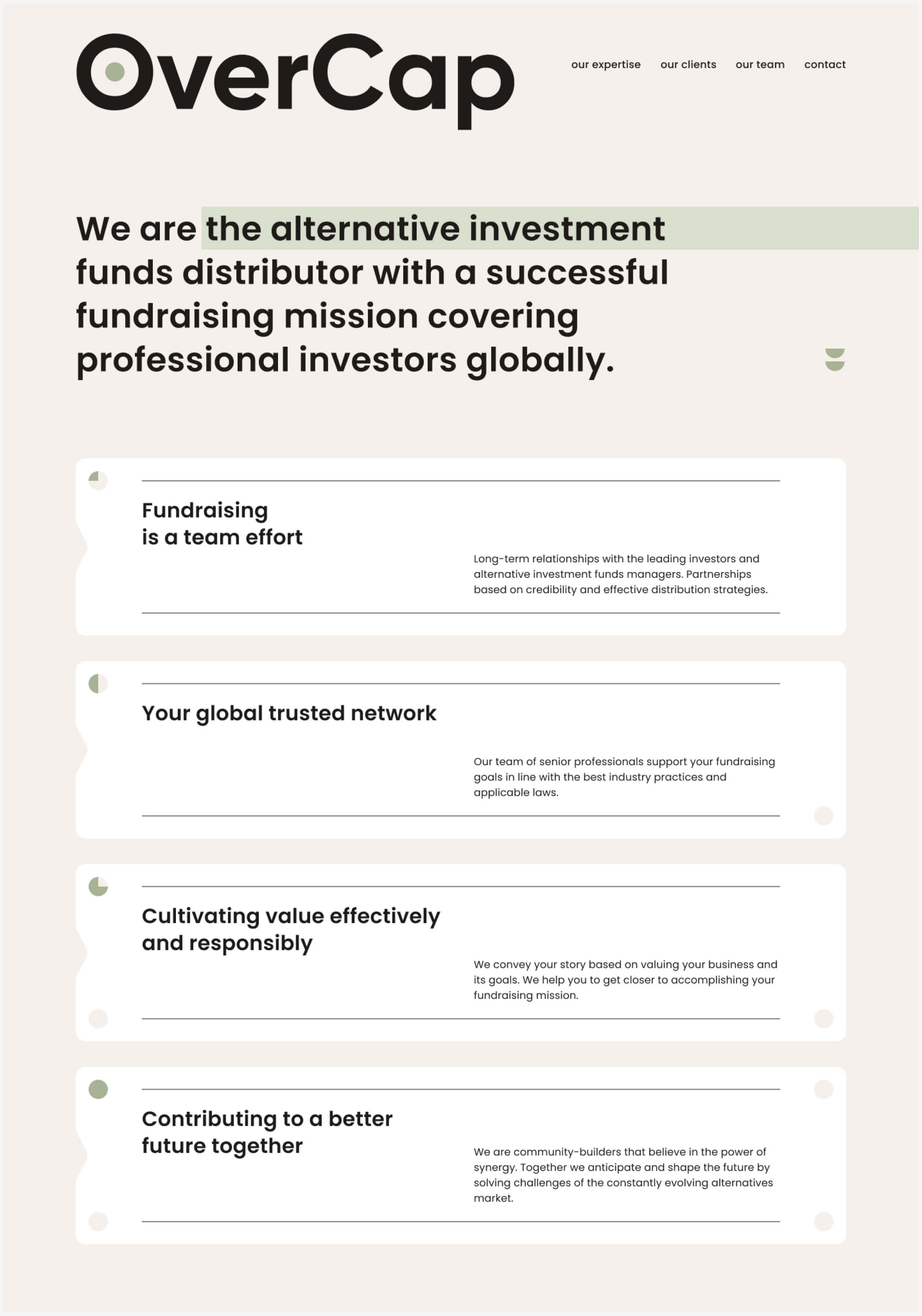Click the green dot inside the logo's O
The image size is (922, 1316).
pos(115,72)
